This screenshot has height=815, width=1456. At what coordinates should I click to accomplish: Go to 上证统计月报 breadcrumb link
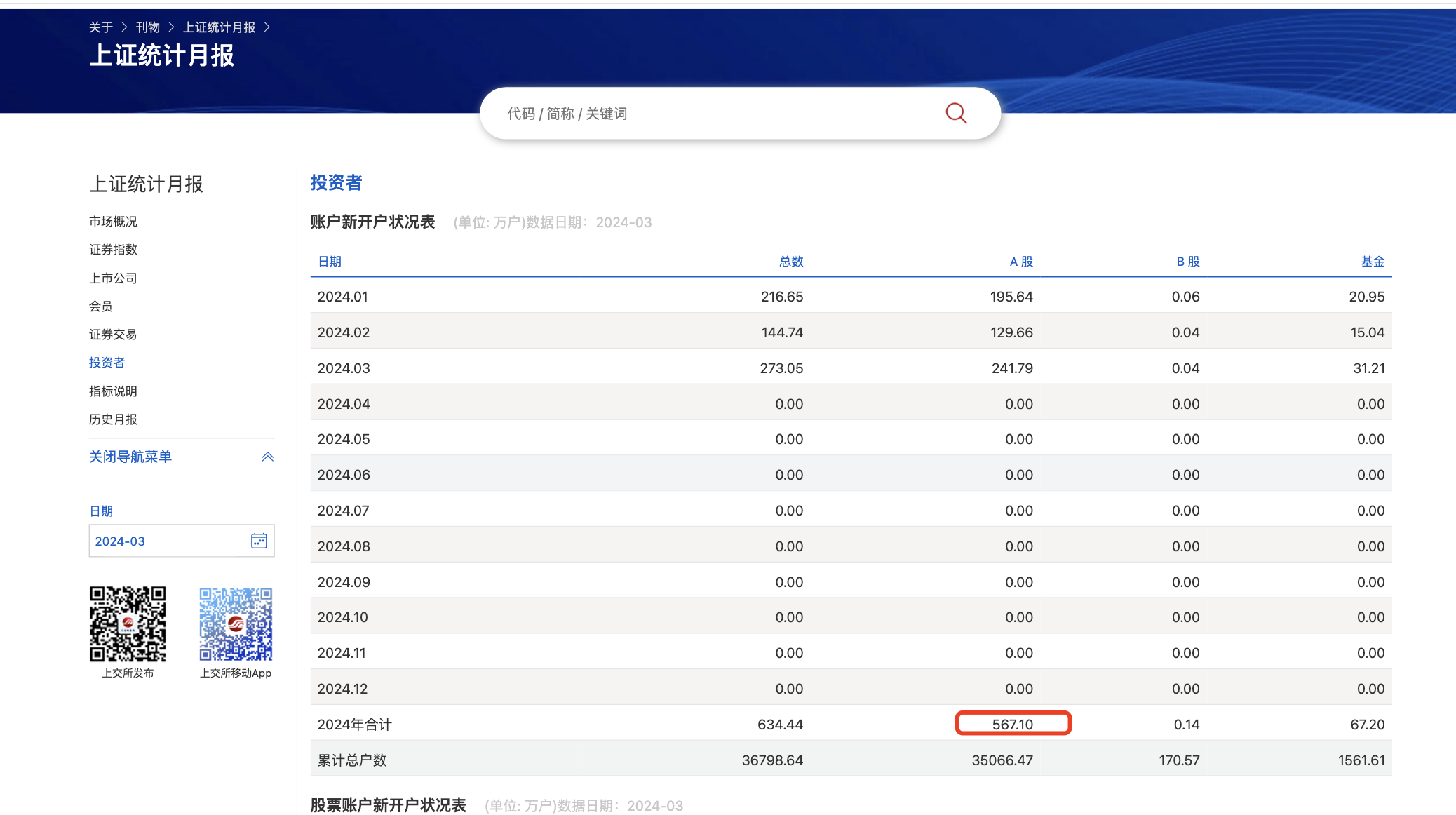tap(219, 27)
